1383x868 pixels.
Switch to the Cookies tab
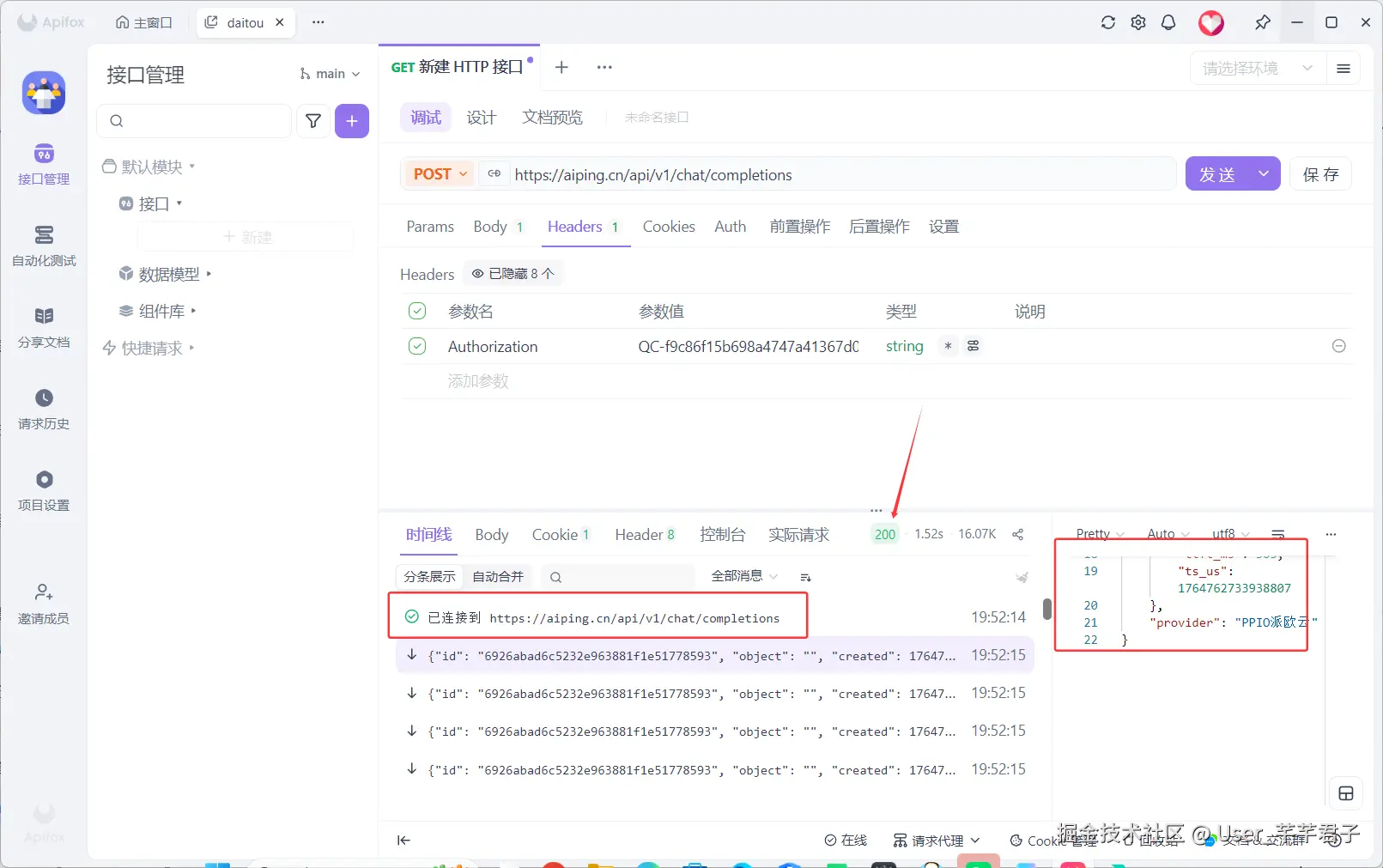pyautogui.click(x=669, y=227)
